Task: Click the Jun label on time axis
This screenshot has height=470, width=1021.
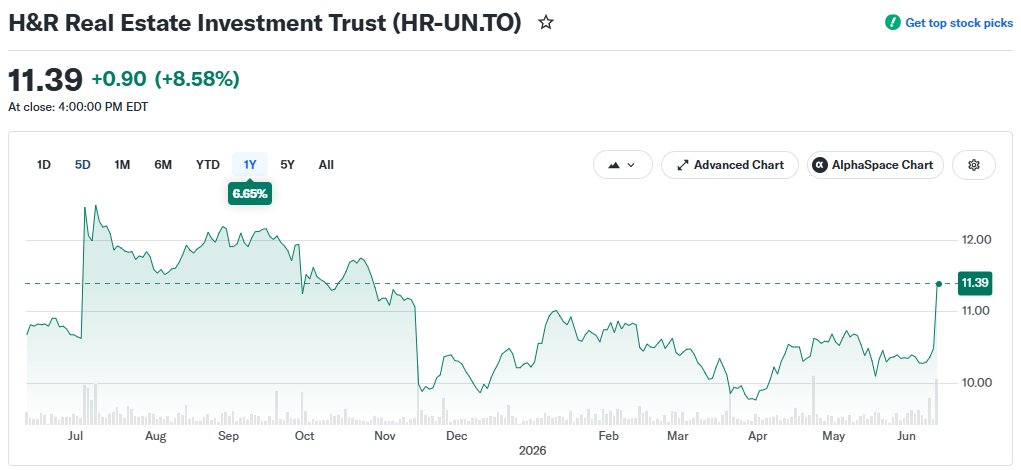Action: (x=906, y=435)
